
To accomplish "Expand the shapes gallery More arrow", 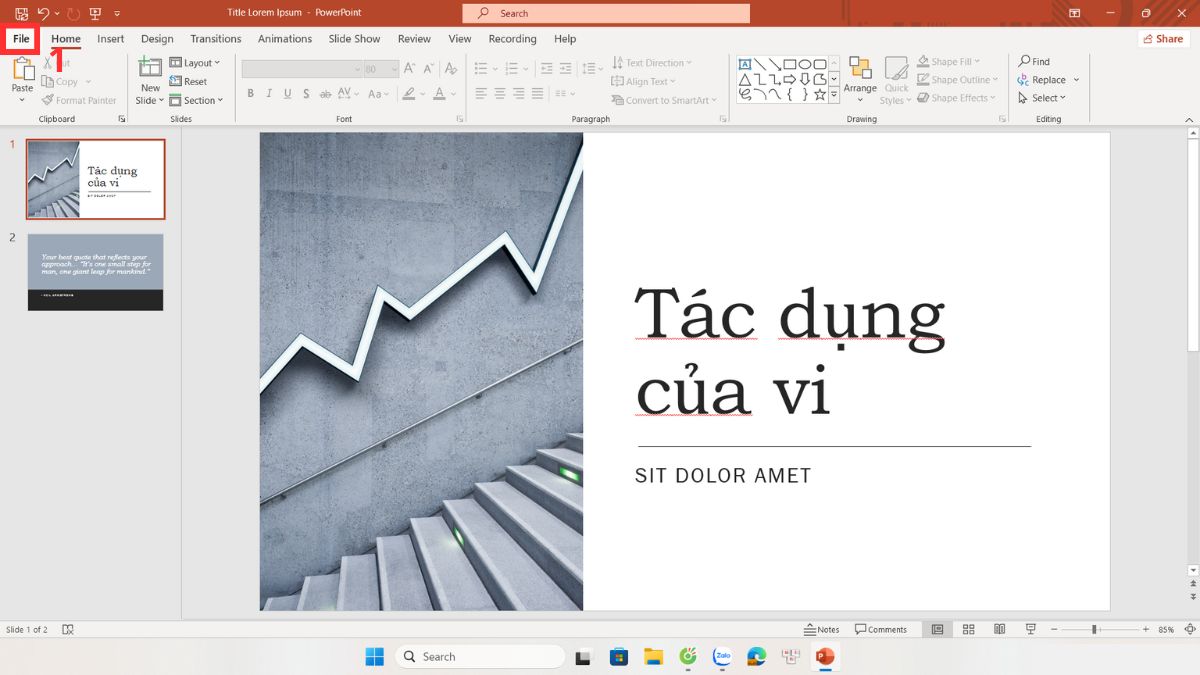I will point(834,95).
